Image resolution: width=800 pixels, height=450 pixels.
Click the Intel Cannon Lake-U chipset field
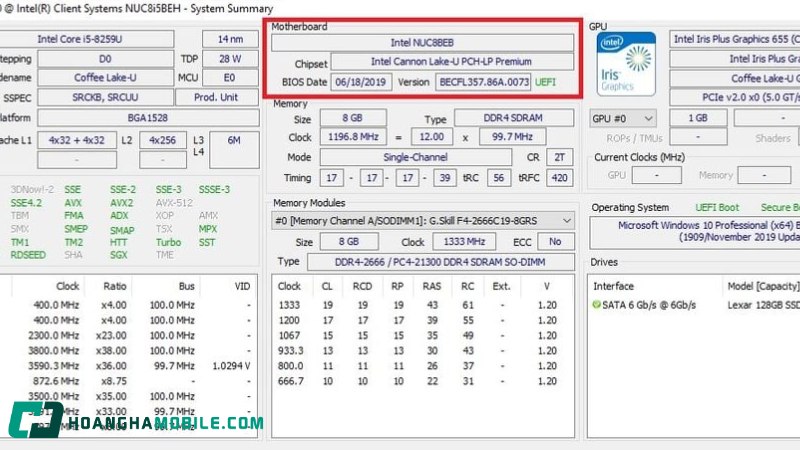pos(452,63)
